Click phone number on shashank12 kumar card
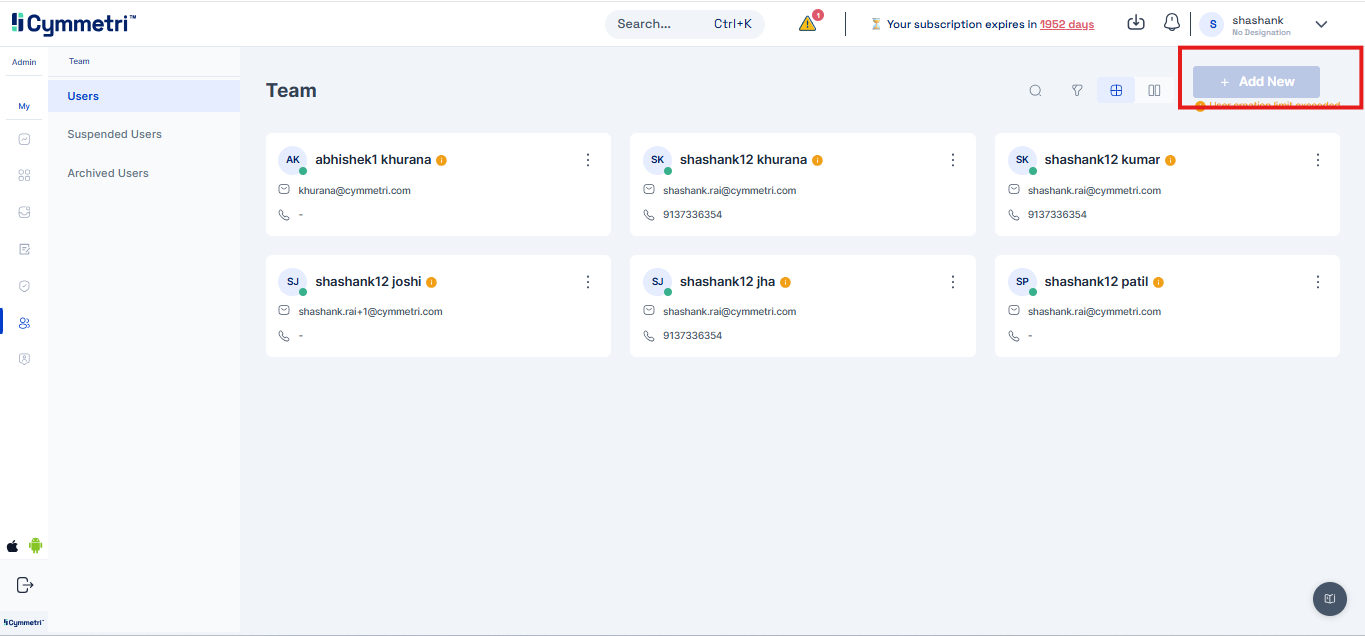 (1057, 215)
